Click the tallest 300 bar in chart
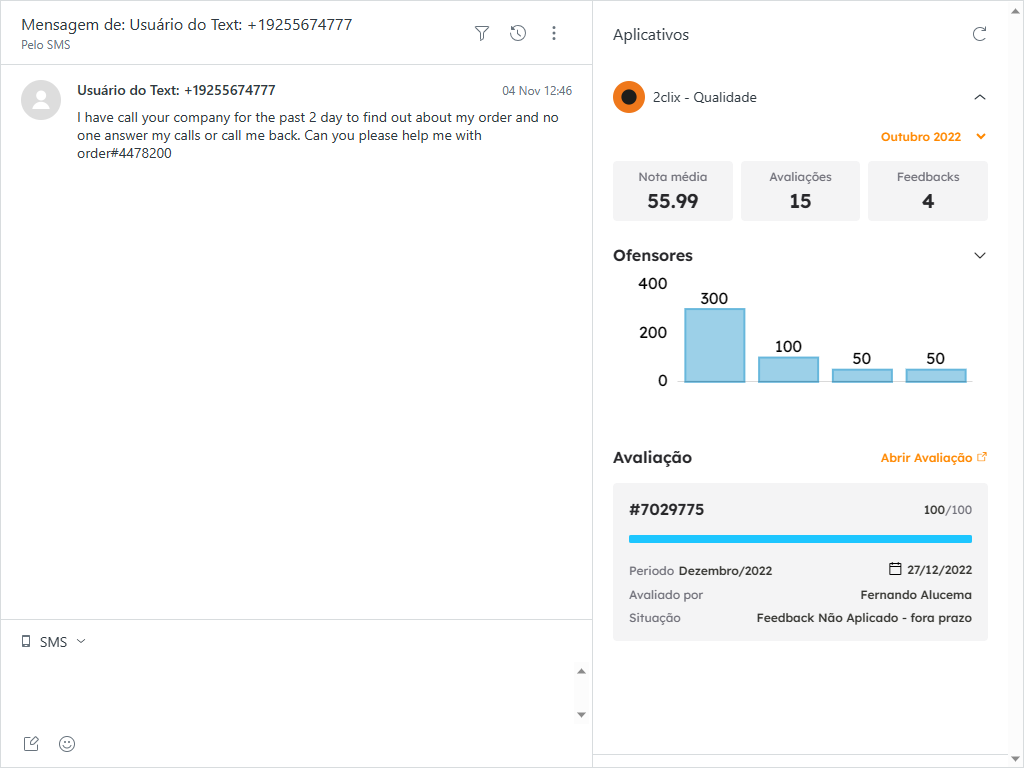1024x768 pixels. pos(714,345)
